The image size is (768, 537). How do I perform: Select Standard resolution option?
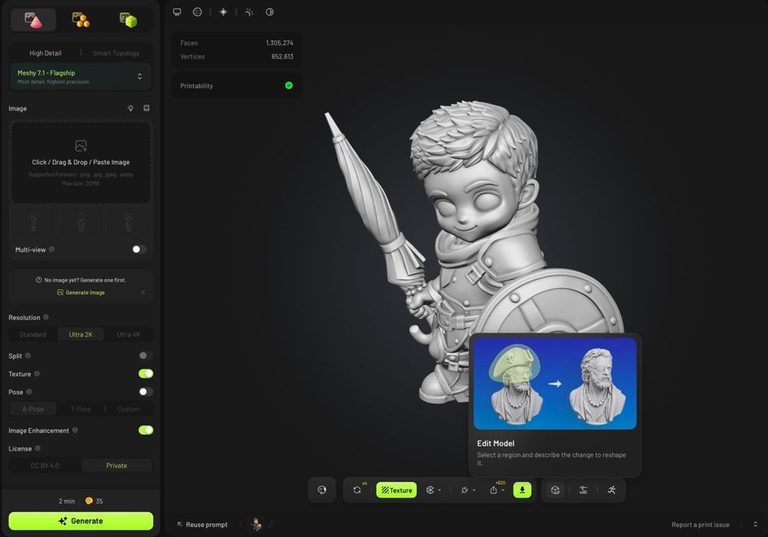[33, 335]
